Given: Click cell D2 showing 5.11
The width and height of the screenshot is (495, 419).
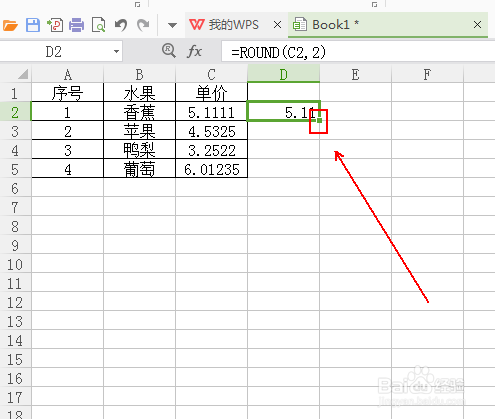Looking at the screenshot, I should 283,111.
